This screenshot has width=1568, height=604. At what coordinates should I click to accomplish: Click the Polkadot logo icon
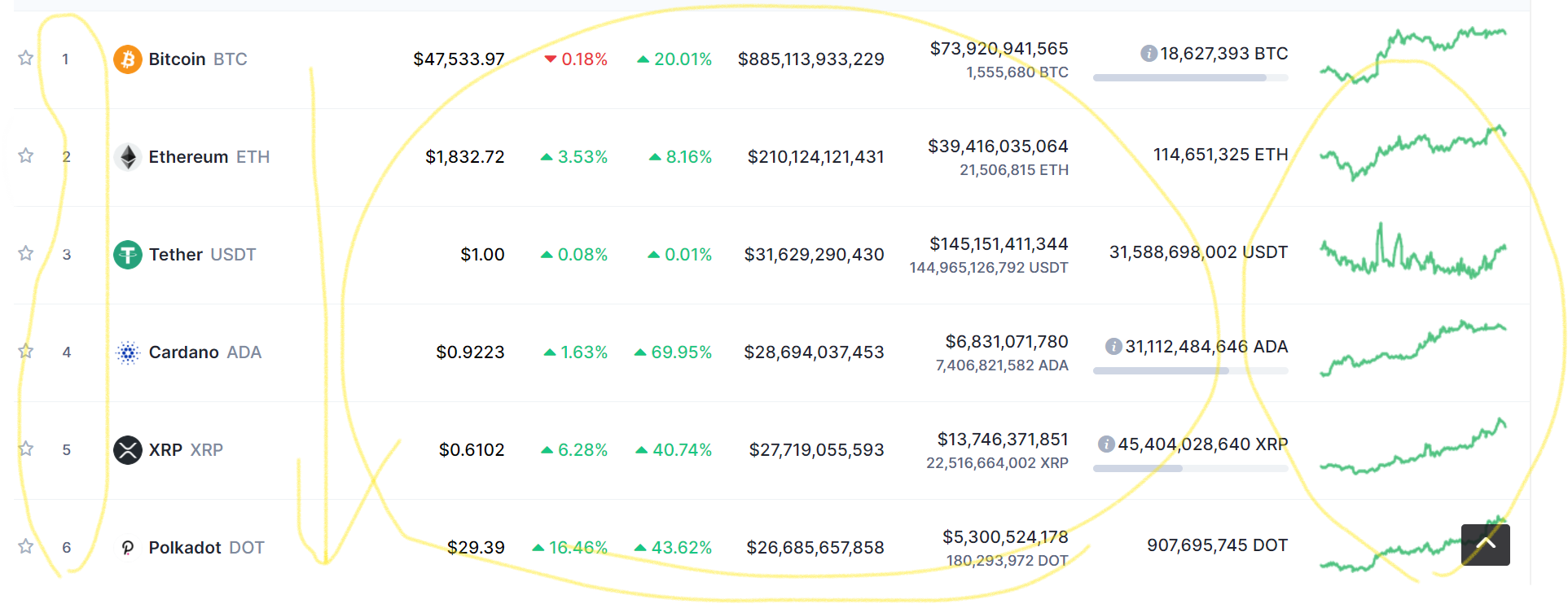click(127, 547)
